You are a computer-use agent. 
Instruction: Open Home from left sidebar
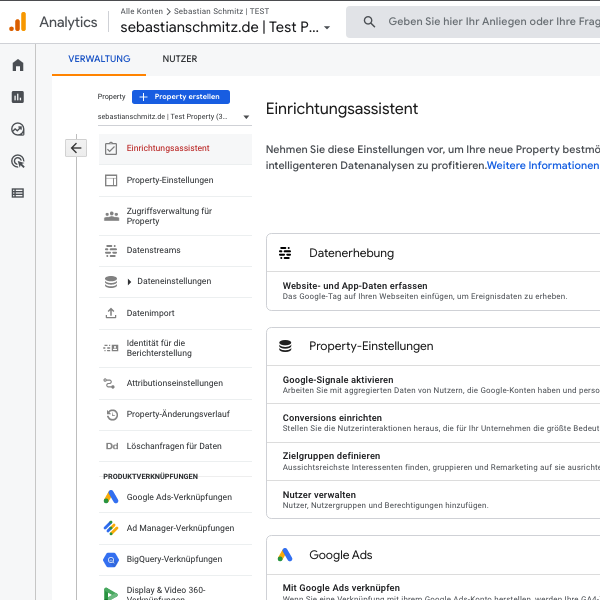pos(18,65)
